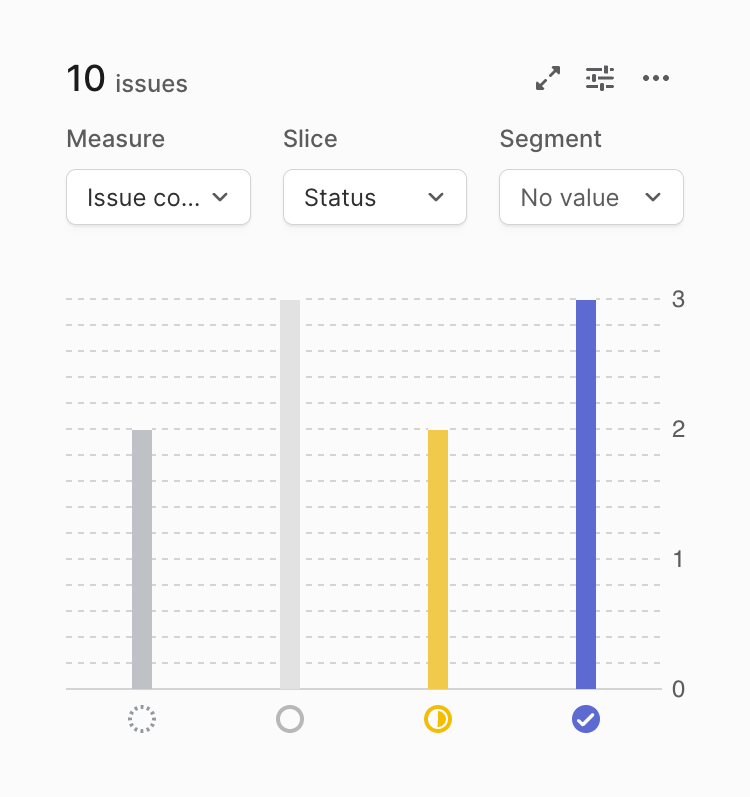Open the Segment dropdown showing No value

591,197
